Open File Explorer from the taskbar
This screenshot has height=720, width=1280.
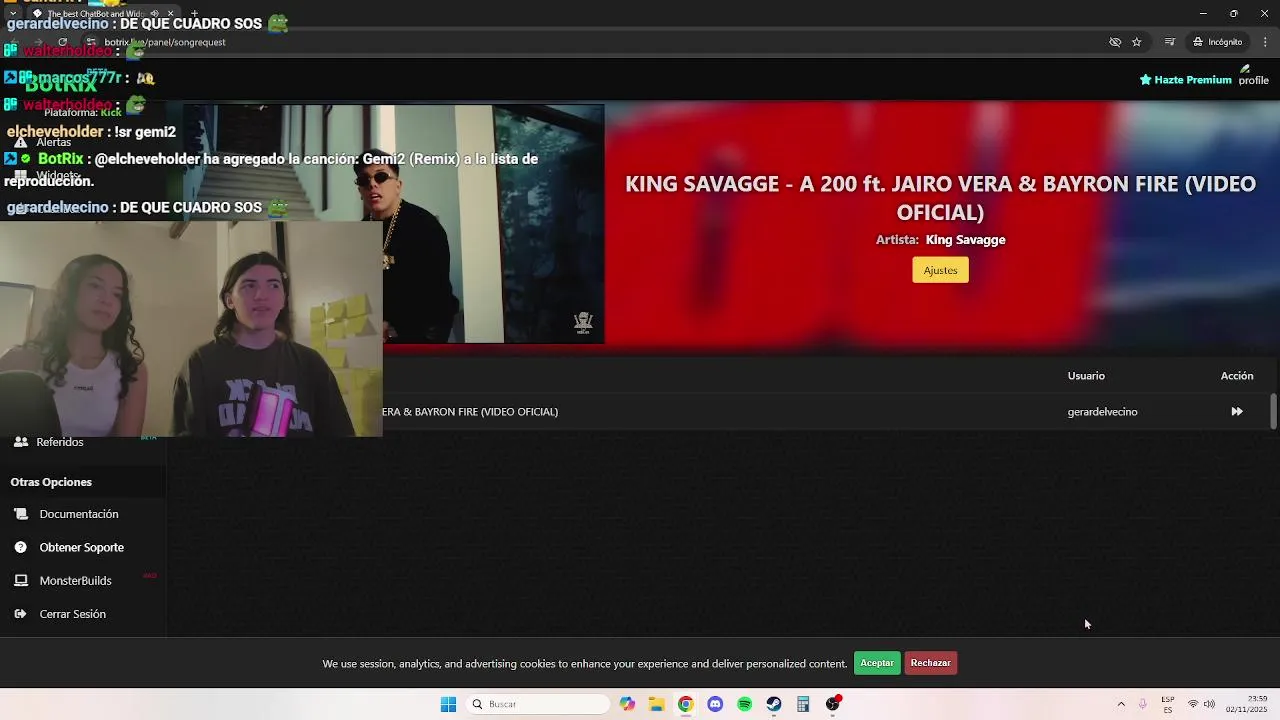656,704
